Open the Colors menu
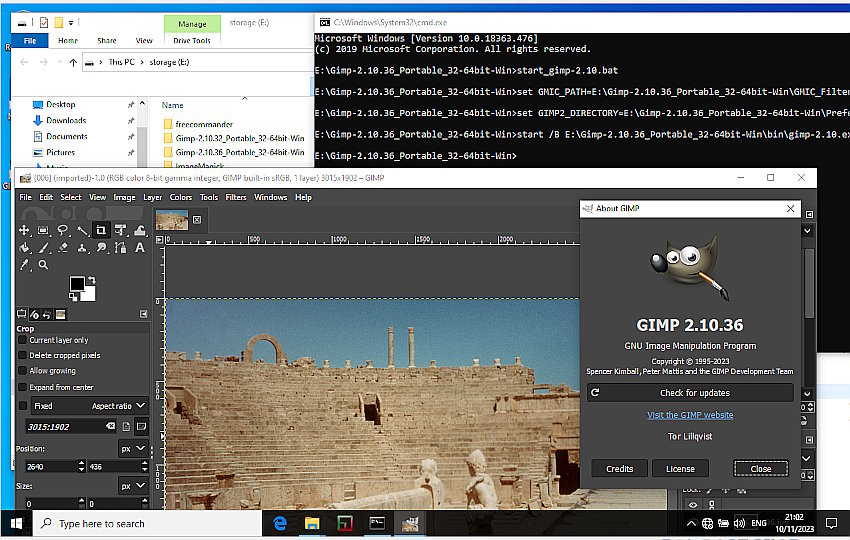The width and height of the screenshot is (850, 540). click(180, 197)
